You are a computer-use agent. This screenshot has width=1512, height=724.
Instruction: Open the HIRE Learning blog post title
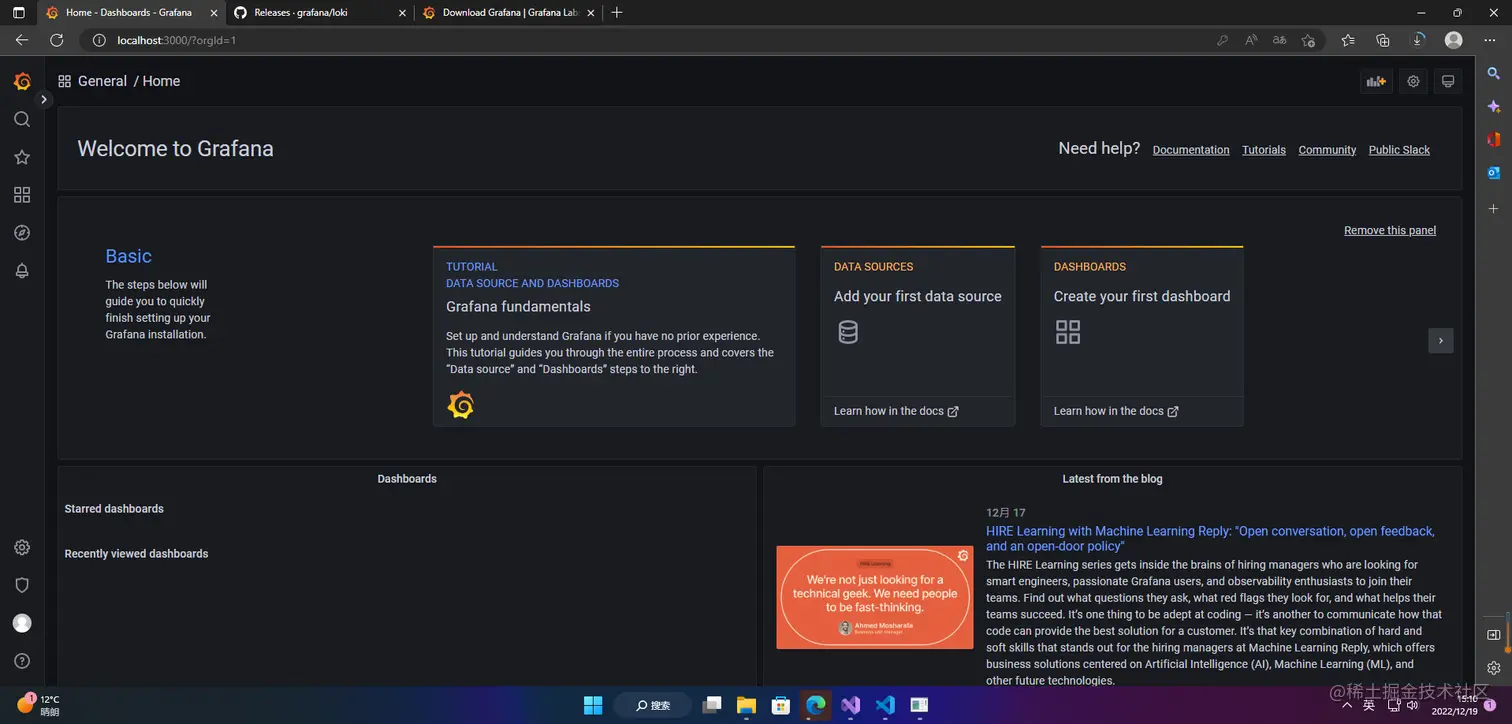pyautogui.click(x=1210, y=538)
